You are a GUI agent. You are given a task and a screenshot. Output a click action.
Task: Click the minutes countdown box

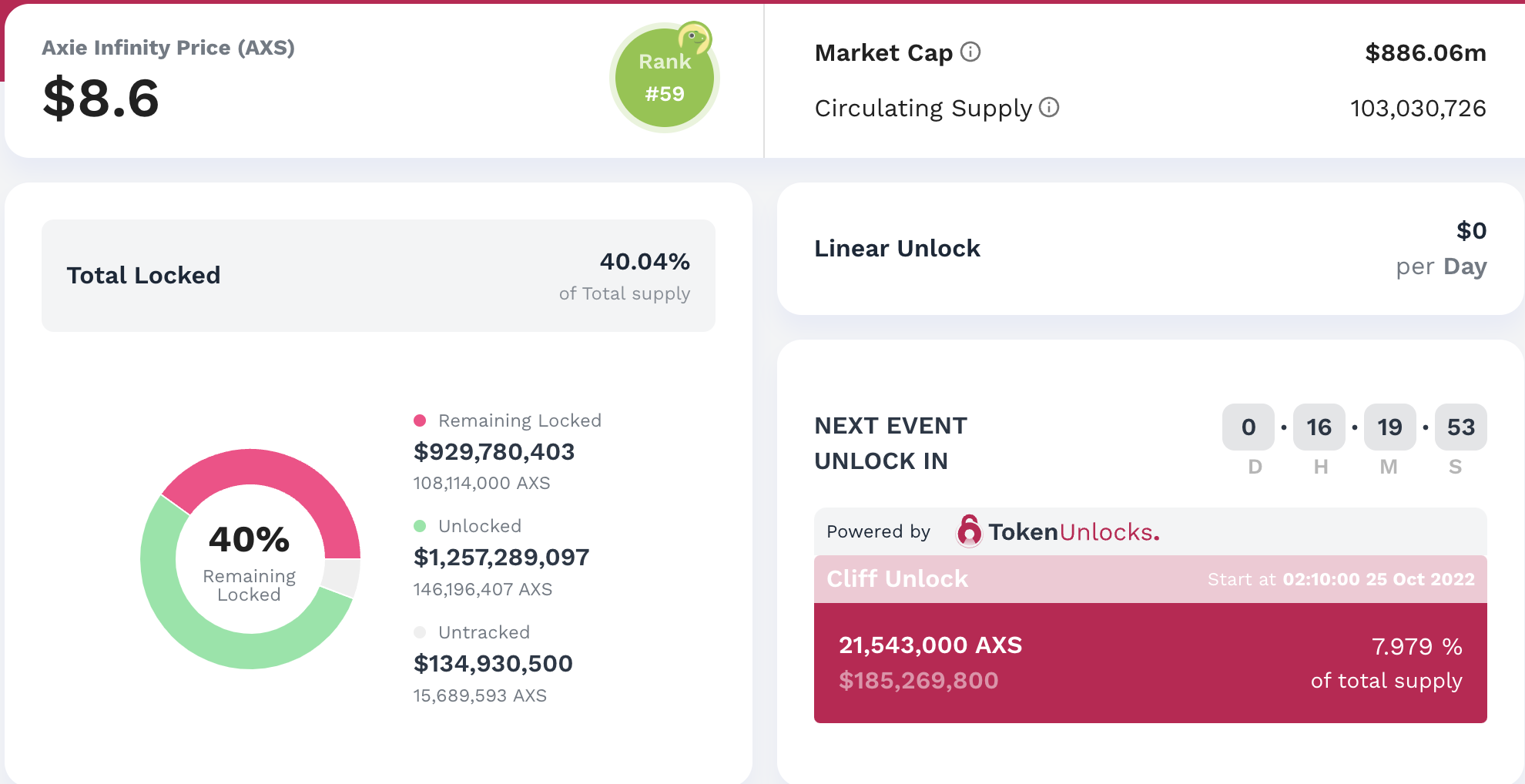[1389, 427]
